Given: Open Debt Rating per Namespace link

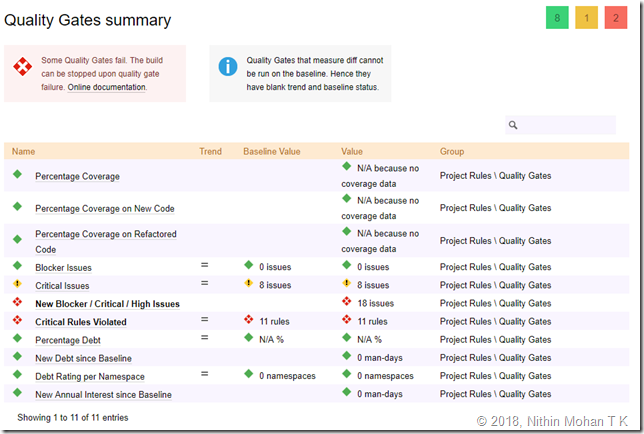Looking at the screenshot, I should [x=90, y=376].
